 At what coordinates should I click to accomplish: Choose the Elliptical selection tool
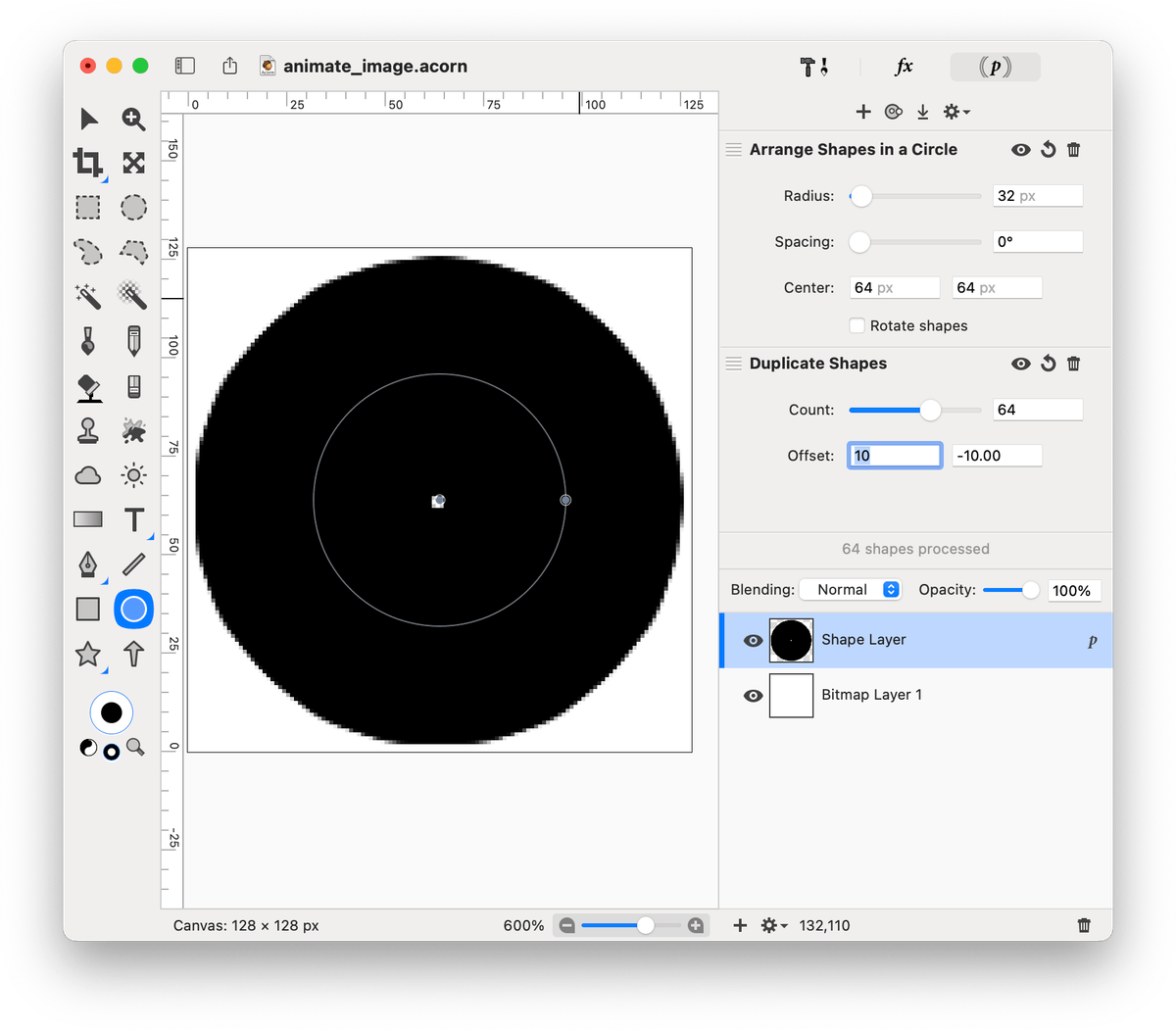(134, 208)
